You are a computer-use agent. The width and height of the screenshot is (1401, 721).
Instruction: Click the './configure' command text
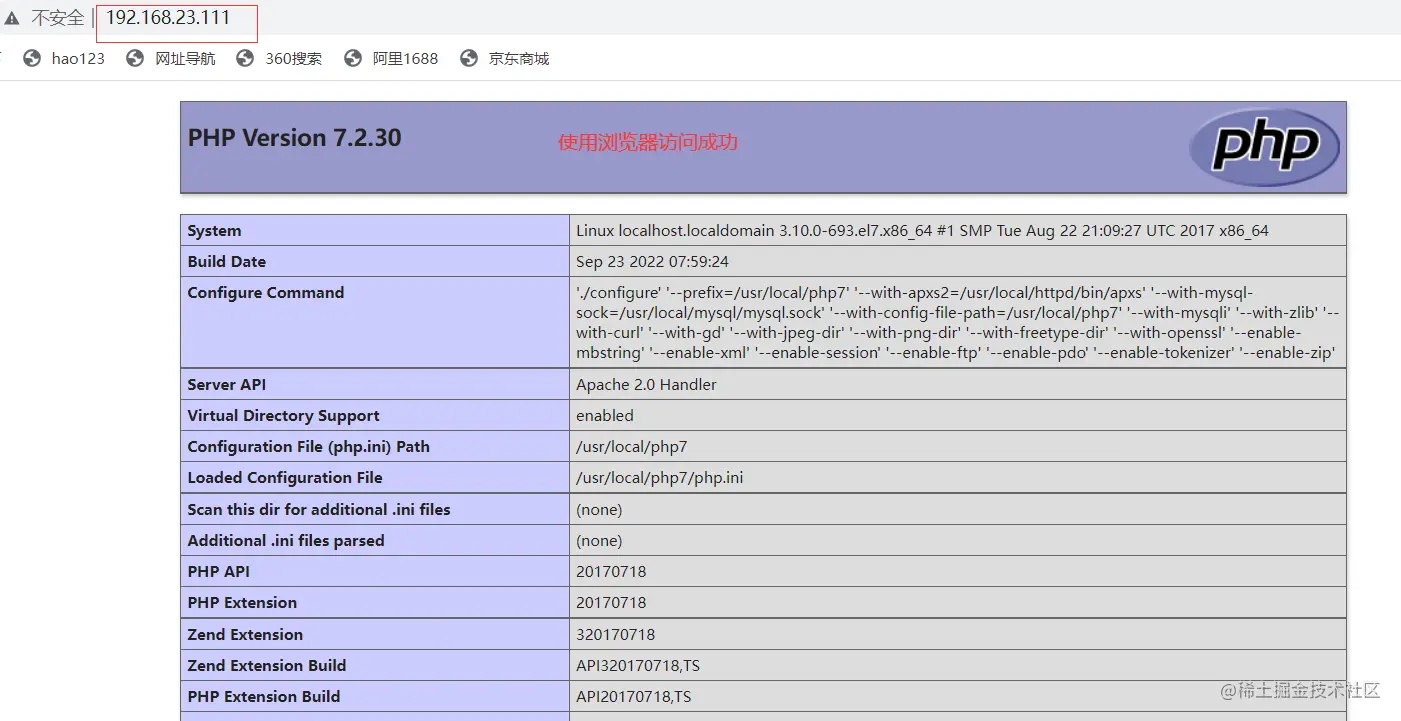958,322
